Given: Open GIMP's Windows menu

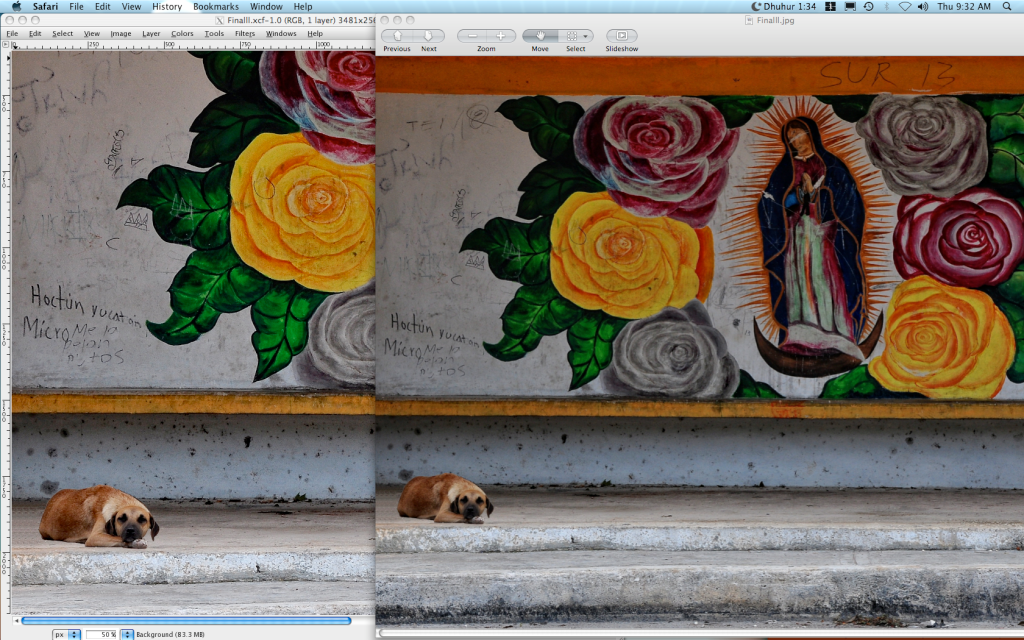Looking at the screenshot, I should click(x=281, y=33).
